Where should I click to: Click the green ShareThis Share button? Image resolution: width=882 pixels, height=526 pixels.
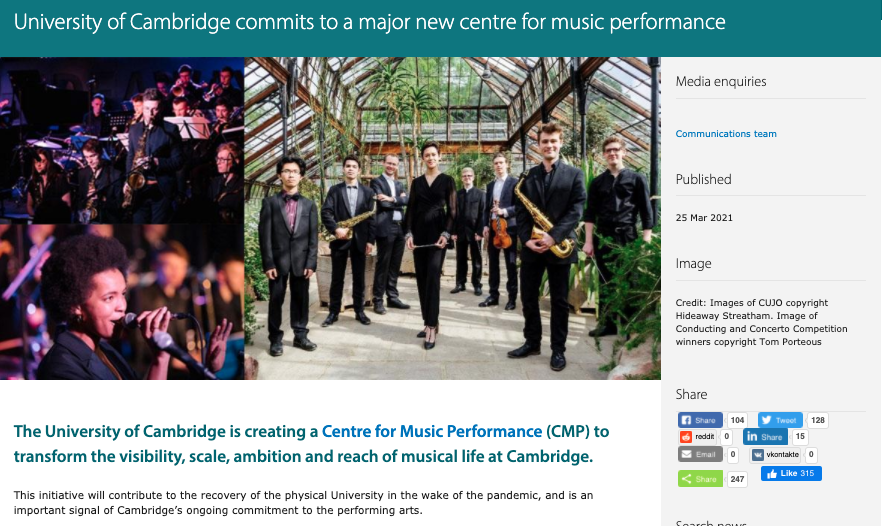point(700,479)
